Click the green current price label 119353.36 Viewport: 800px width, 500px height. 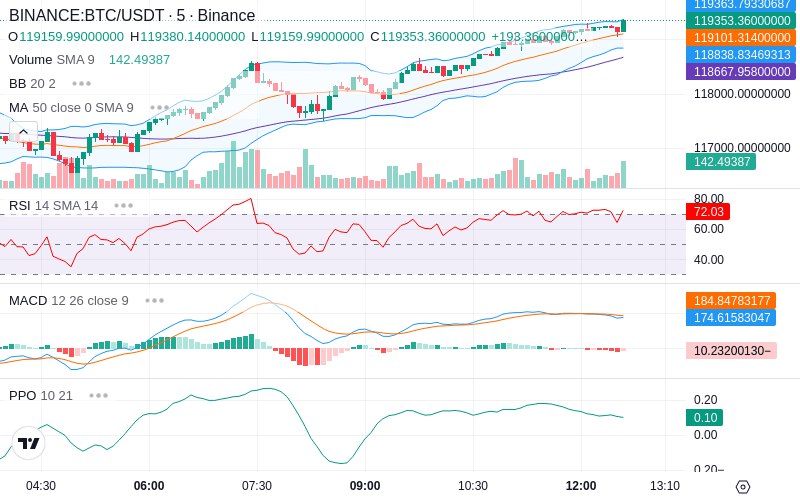click(x=741, y=21)
